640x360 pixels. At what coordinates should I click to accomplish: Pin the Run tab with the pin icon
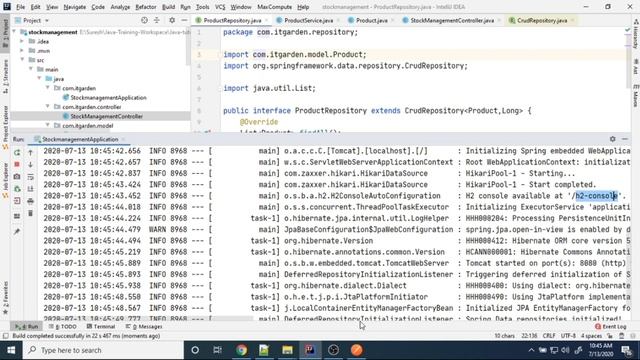pos(17,232)
